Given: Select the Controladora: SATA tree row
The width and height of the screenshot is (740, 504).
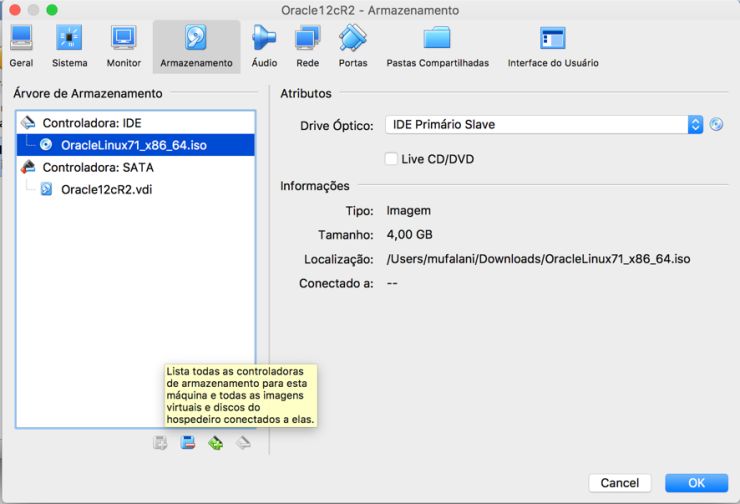Looking at the screenshot, I should (136, 167).
